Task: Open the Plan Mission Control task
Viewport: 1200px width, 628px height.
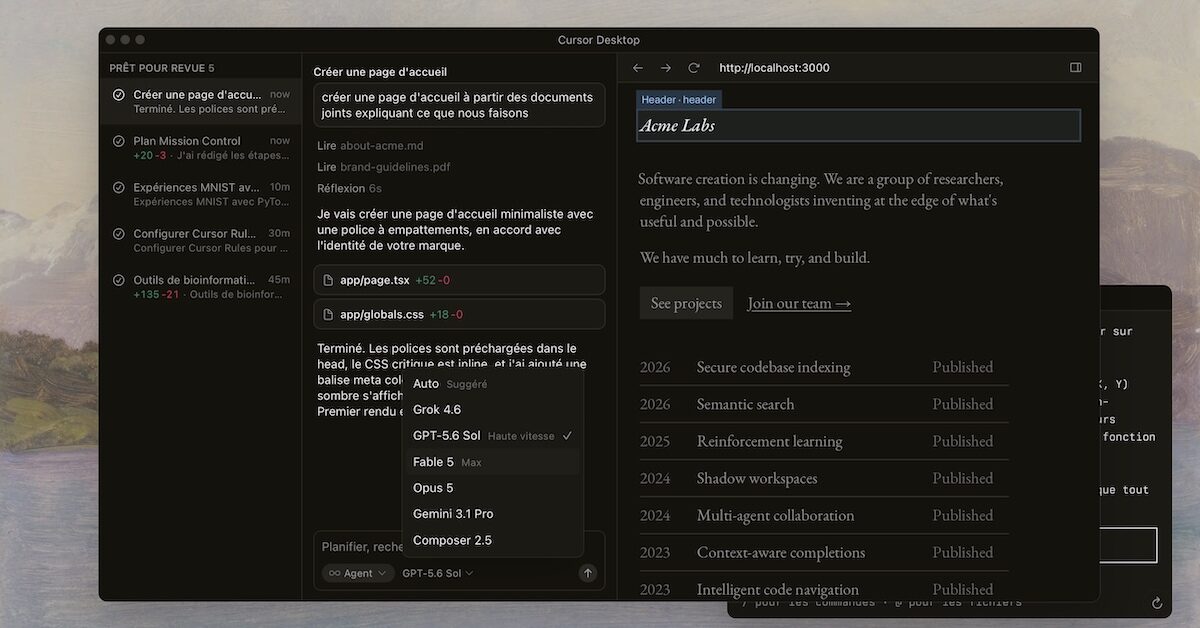Action: 200,148
